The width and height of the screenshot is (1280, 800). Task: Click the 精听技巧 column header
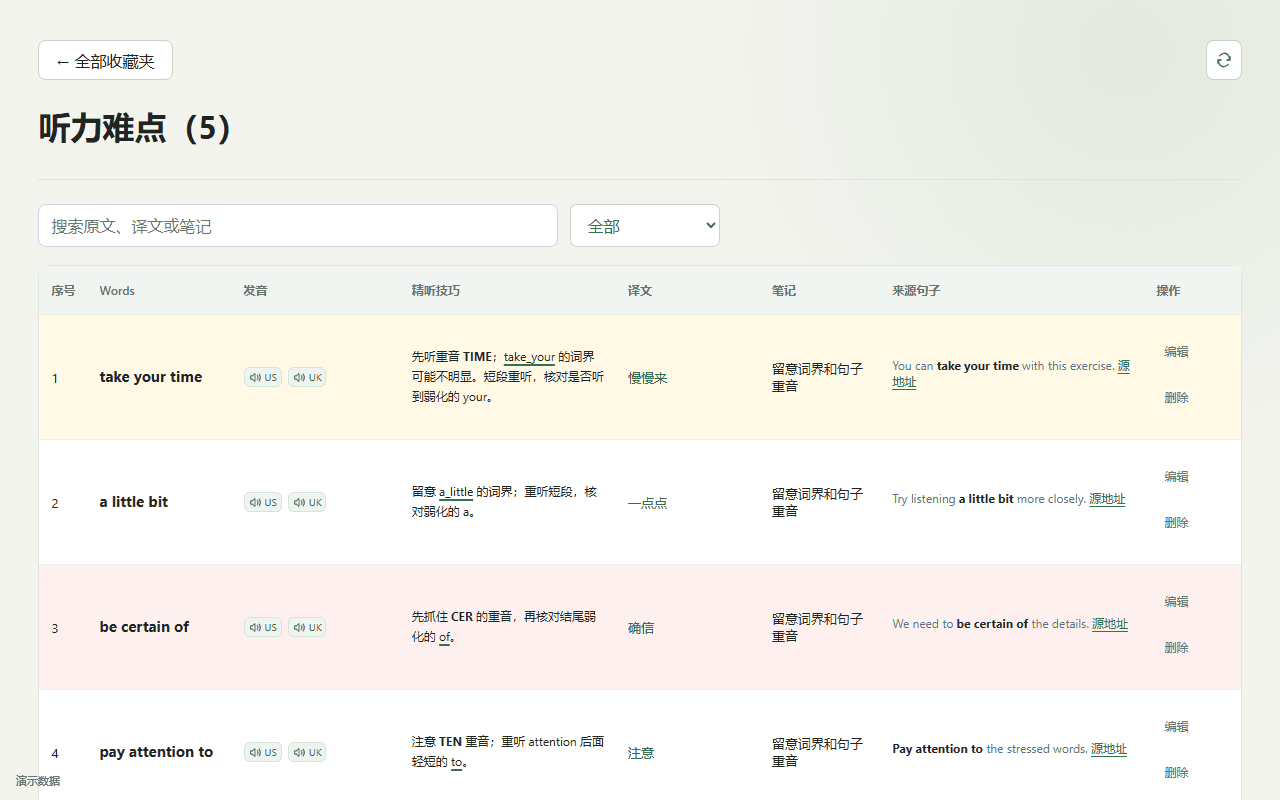coord(436,291)
